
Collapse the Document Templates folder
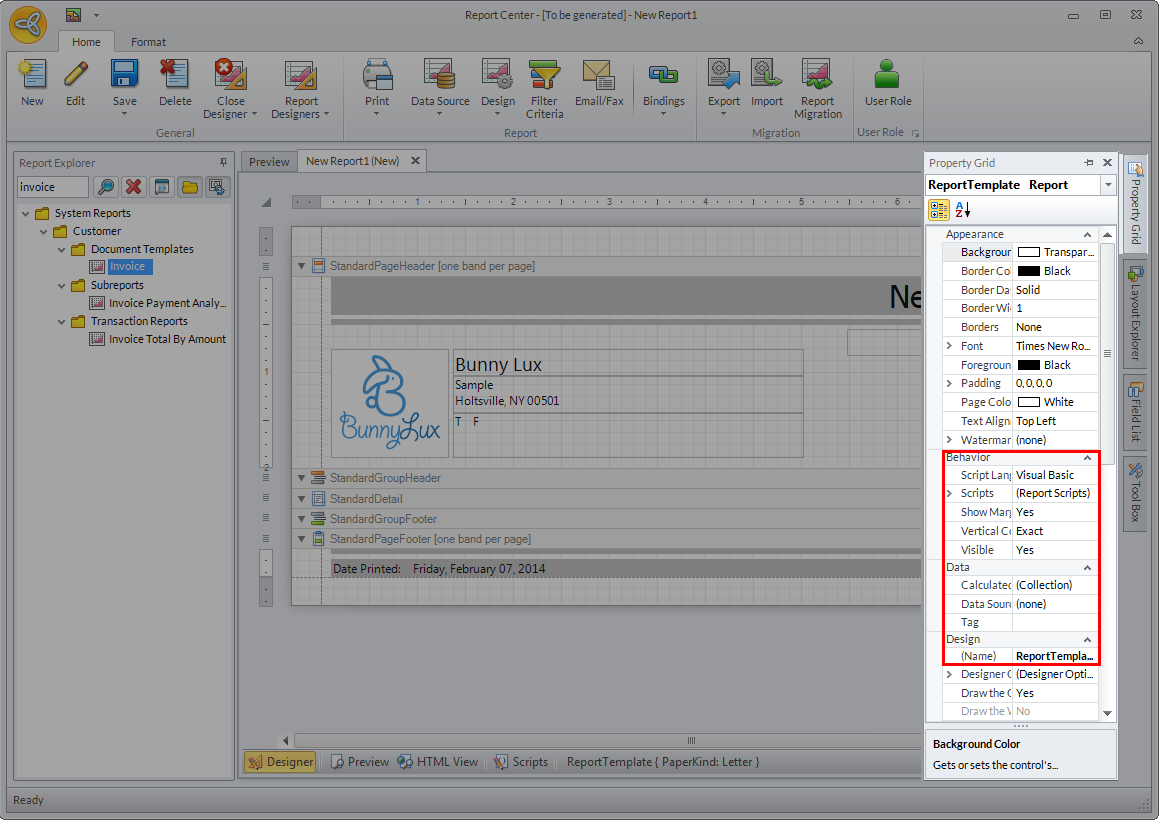pyautogui.click(x=62, y=249)
